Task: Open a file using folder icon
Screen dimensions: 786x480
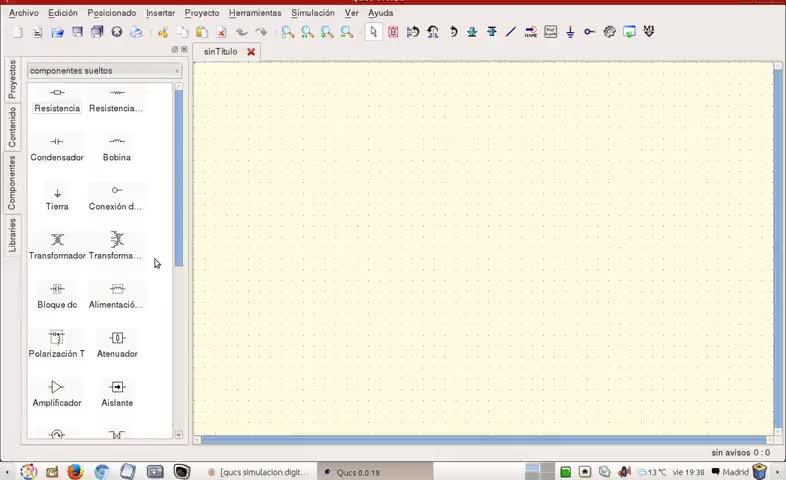Action: 57,33
